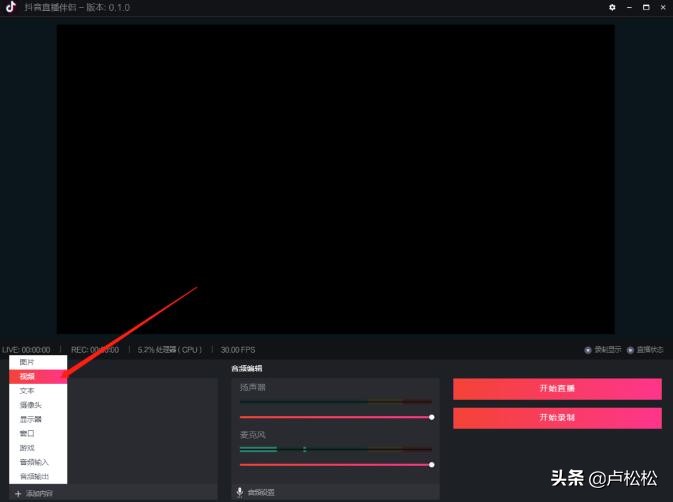Select 摄像头 in the popup menu
673x502 pixels.
(x=31, y=405)
